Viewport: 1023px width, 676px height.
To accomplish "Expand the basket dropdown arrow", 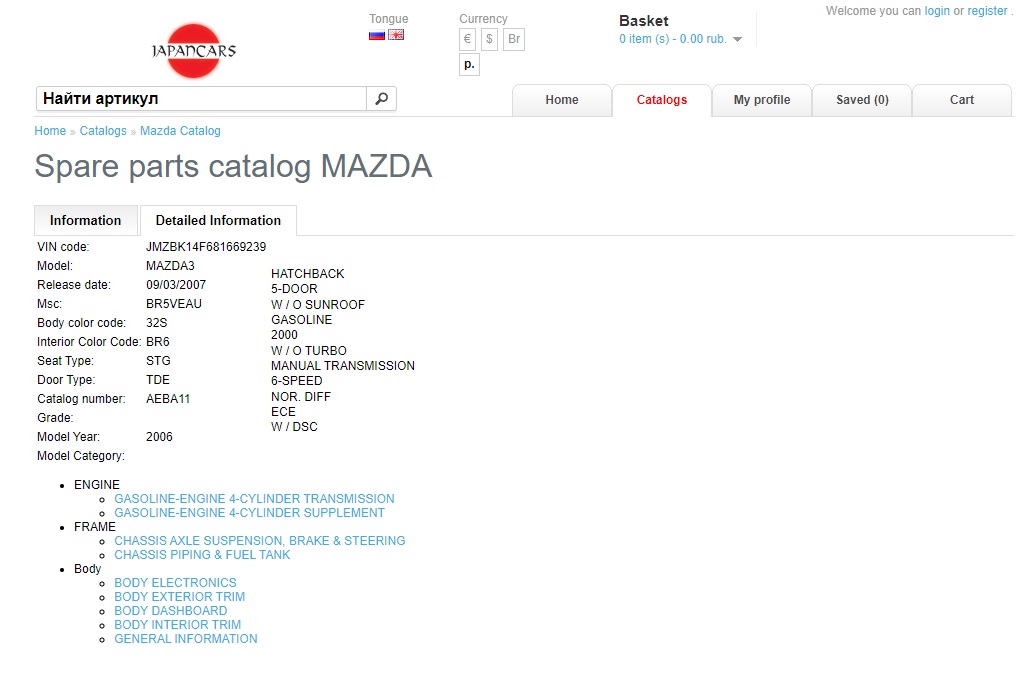I will click(738, 40).
